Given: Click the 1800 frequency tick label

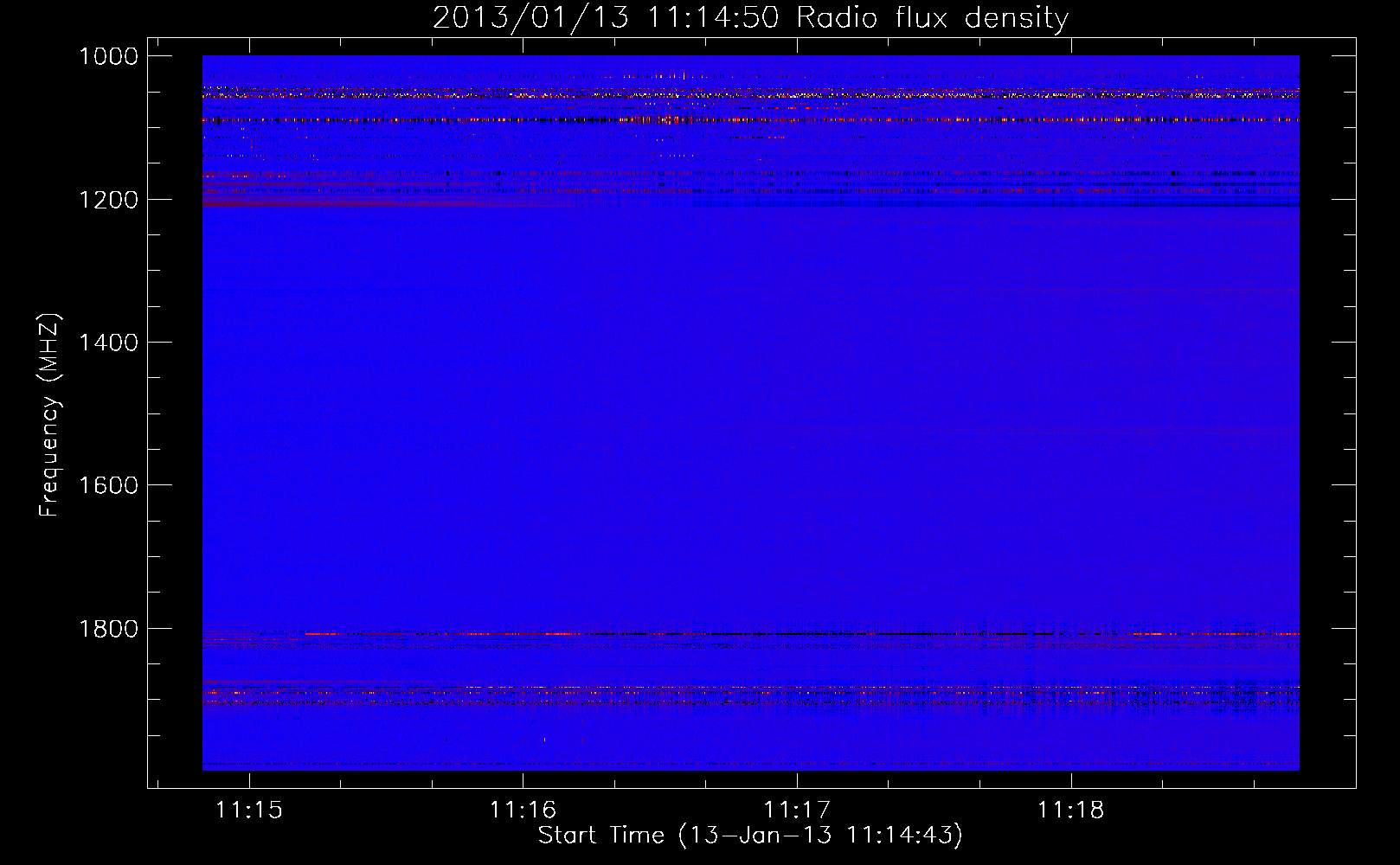Looking at the screenshot, I should (108, 629).
